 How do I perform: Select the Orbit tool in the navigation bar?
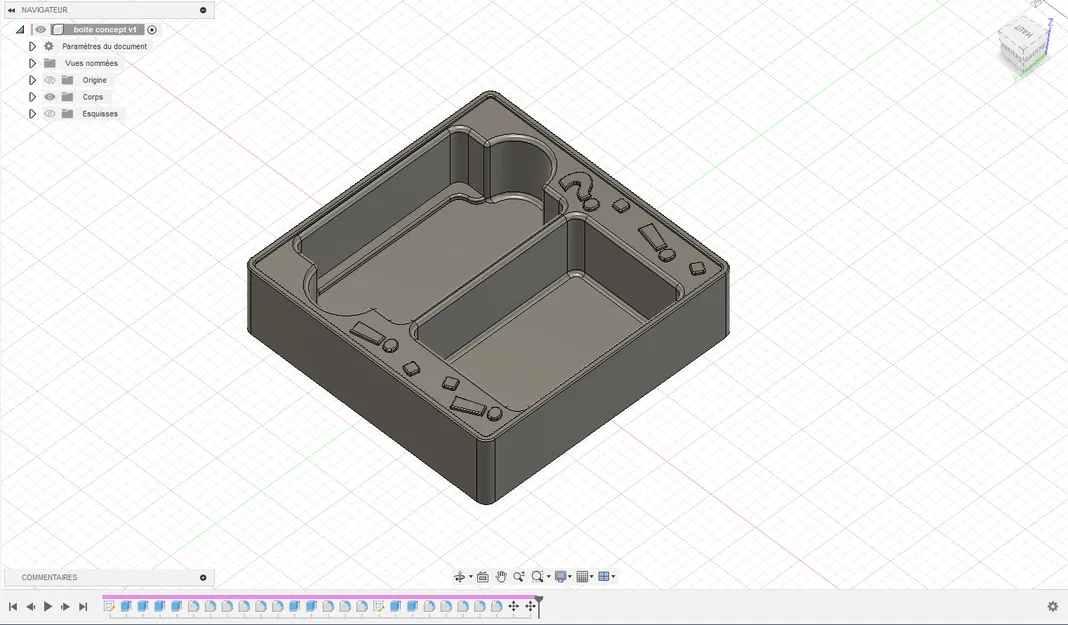coord(459,577)
